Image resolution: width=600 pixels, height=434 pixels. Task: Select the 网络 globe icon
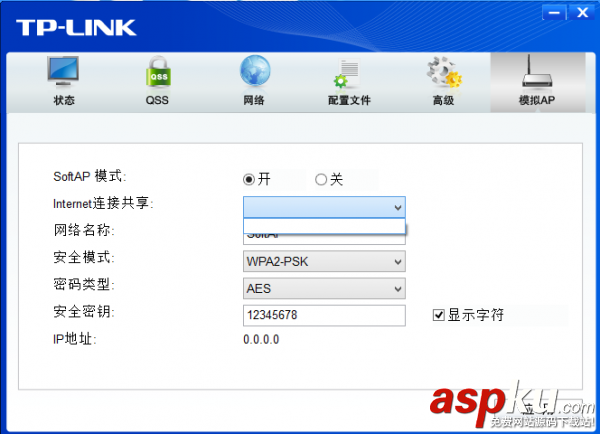pyautogui.click(x=255, y=71)
